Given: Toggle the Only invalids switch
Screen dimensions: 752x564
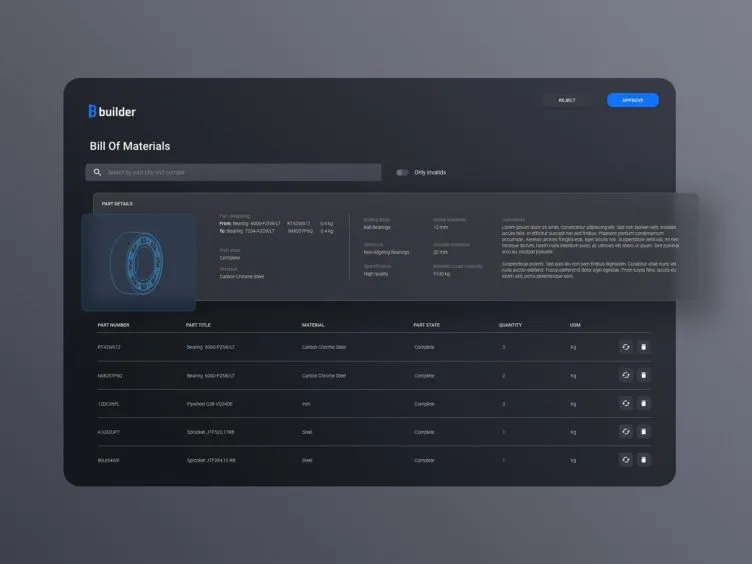Looking at the screenshot, I should pyautogui.click(x=402, y=173).
